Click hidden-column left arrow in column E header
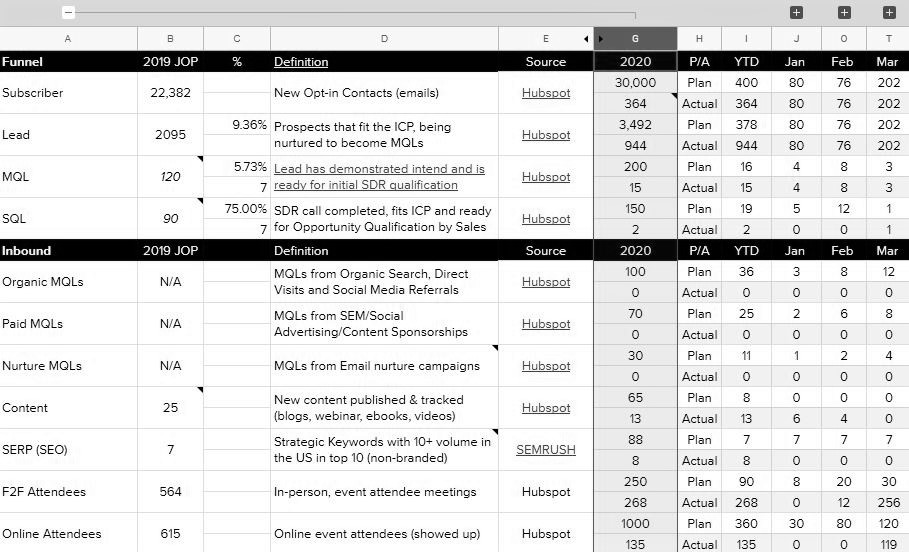The height and width of the screenshot is (552, 909). point(586,39)
